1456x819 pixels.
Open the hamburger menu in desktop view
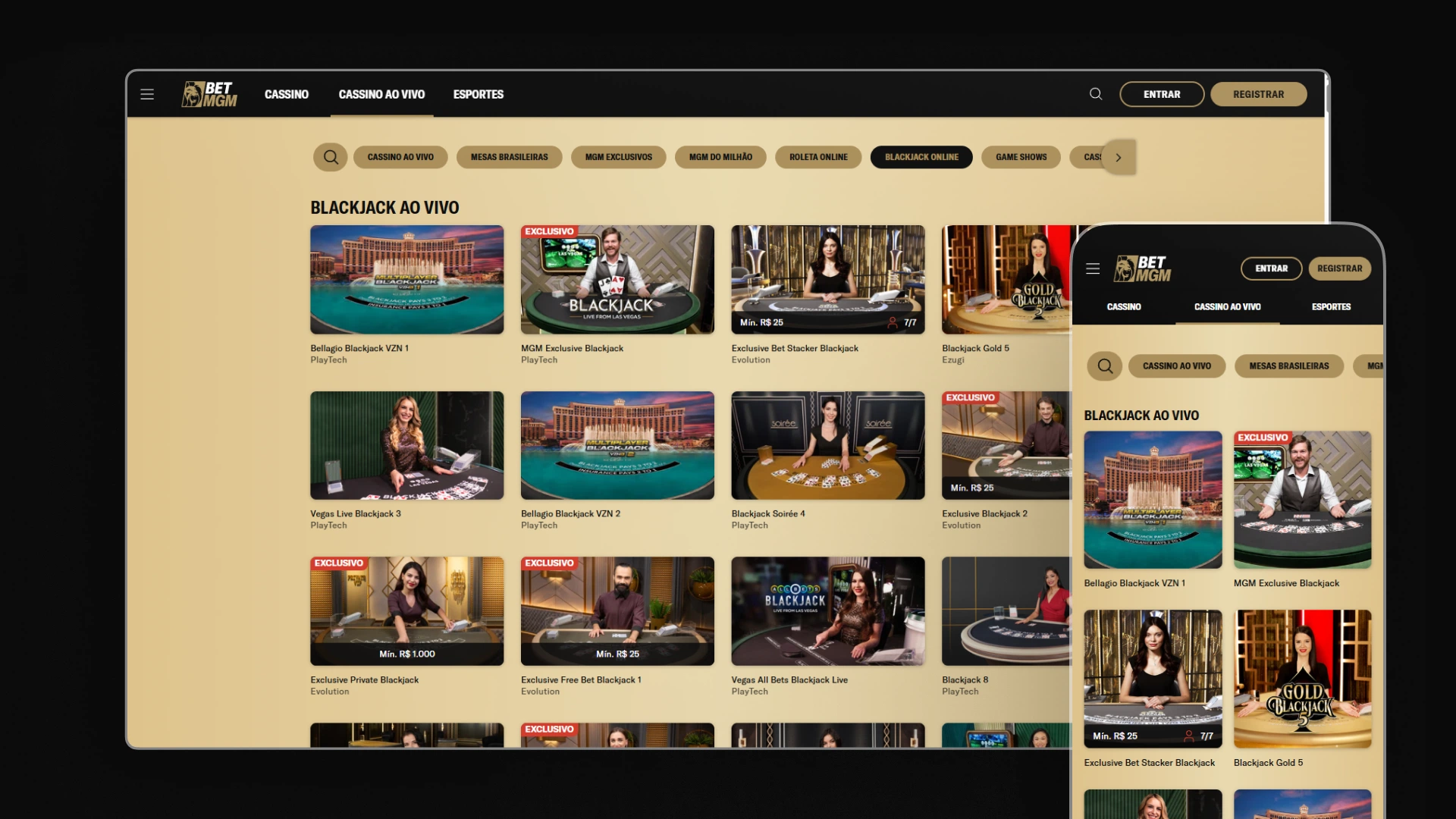(x=147, y=94)
